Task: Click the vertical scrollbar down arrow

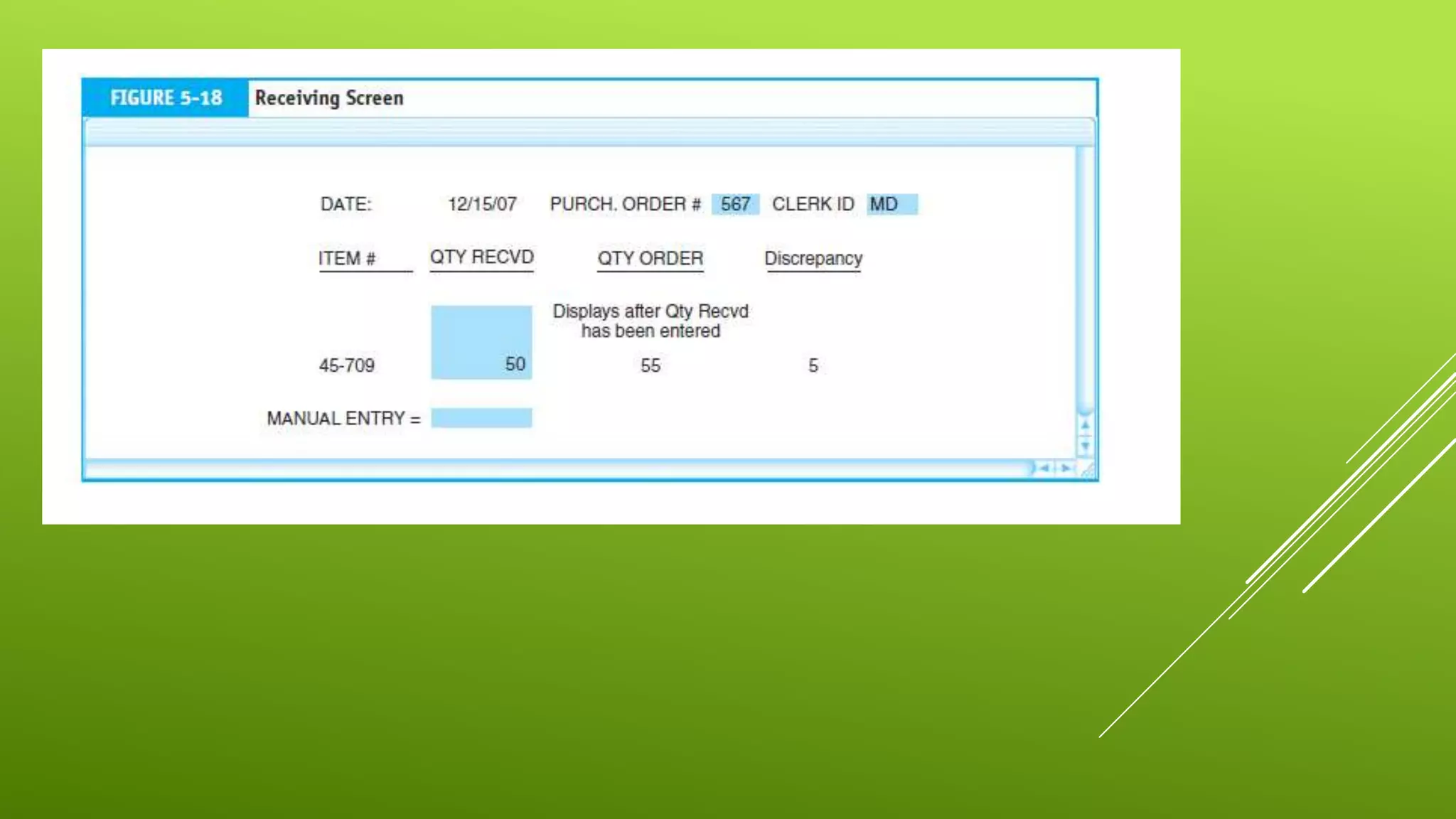Action: (1085, 446)
